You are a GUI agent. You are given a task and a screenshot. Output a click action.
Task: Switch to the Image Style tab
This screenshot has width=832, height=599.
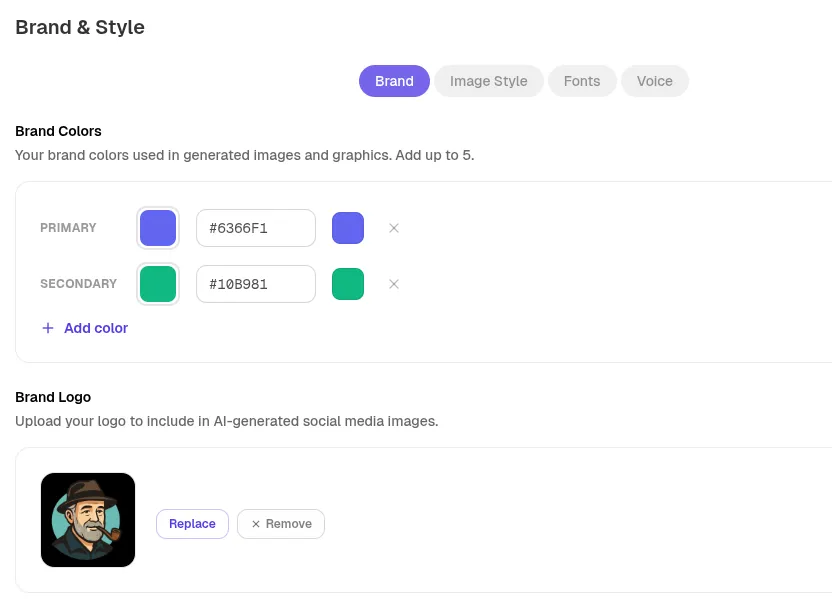coord(489,81)
